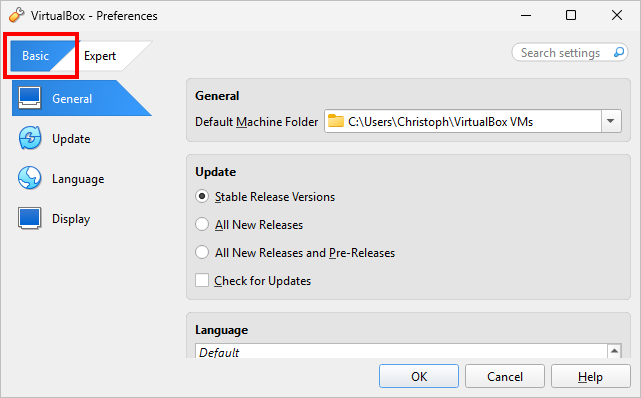Open the General settings category label
Screen dimensions: 641x398
click(72, 98)
